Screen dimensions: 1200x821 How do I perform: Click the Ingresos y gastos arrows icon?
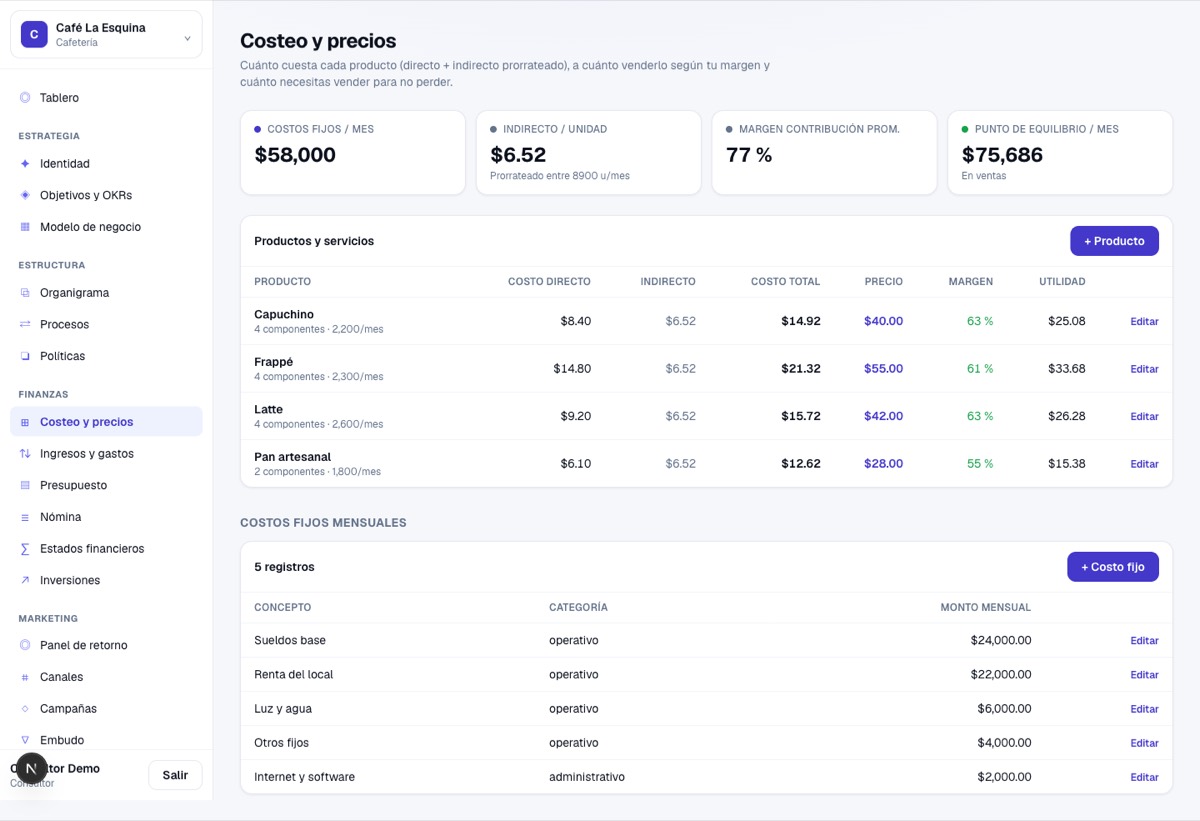[x=25, y=454]
